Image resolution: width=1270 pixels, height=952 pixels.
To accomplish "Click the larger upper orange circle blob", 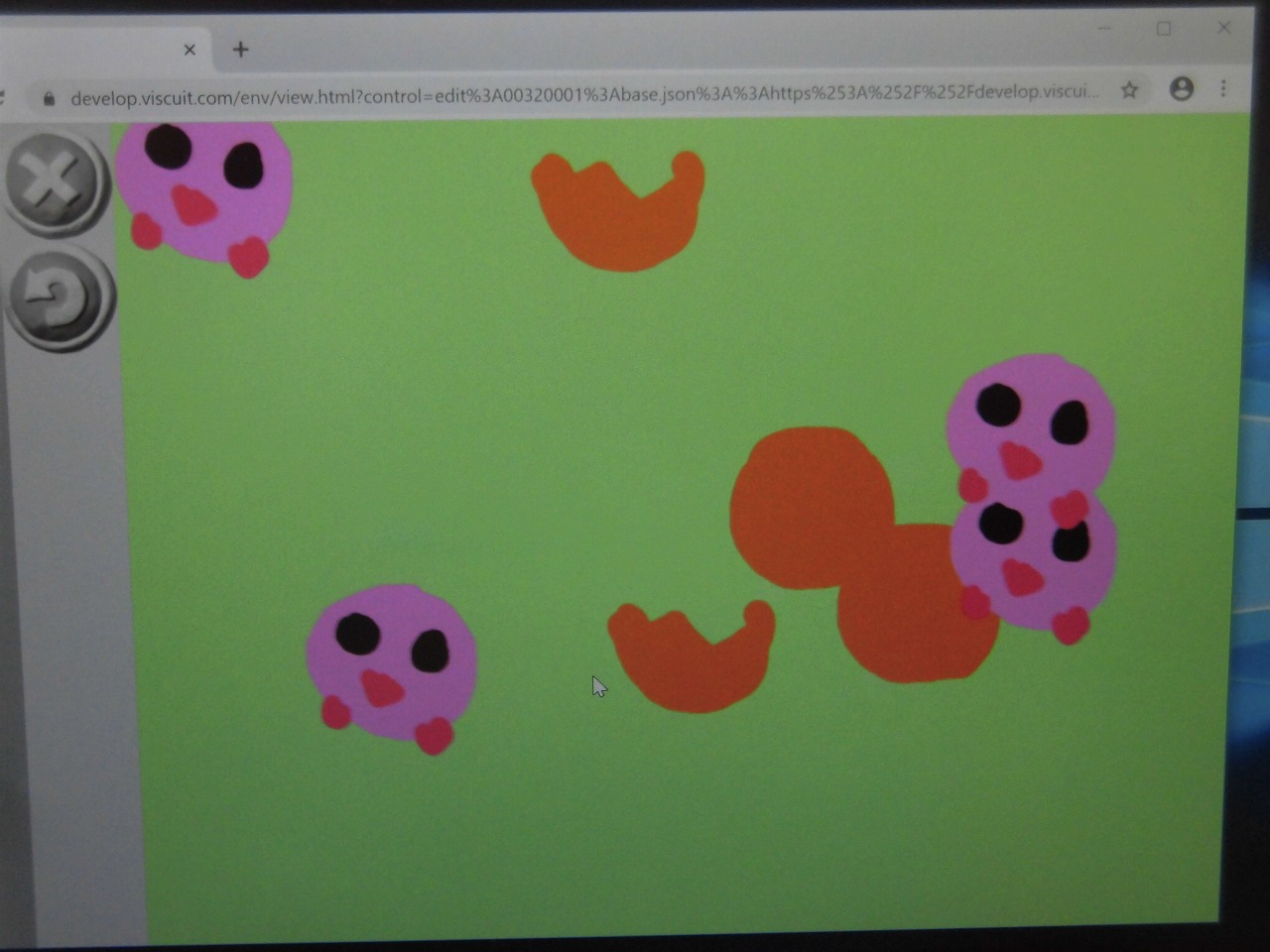I will click(812, 508).
